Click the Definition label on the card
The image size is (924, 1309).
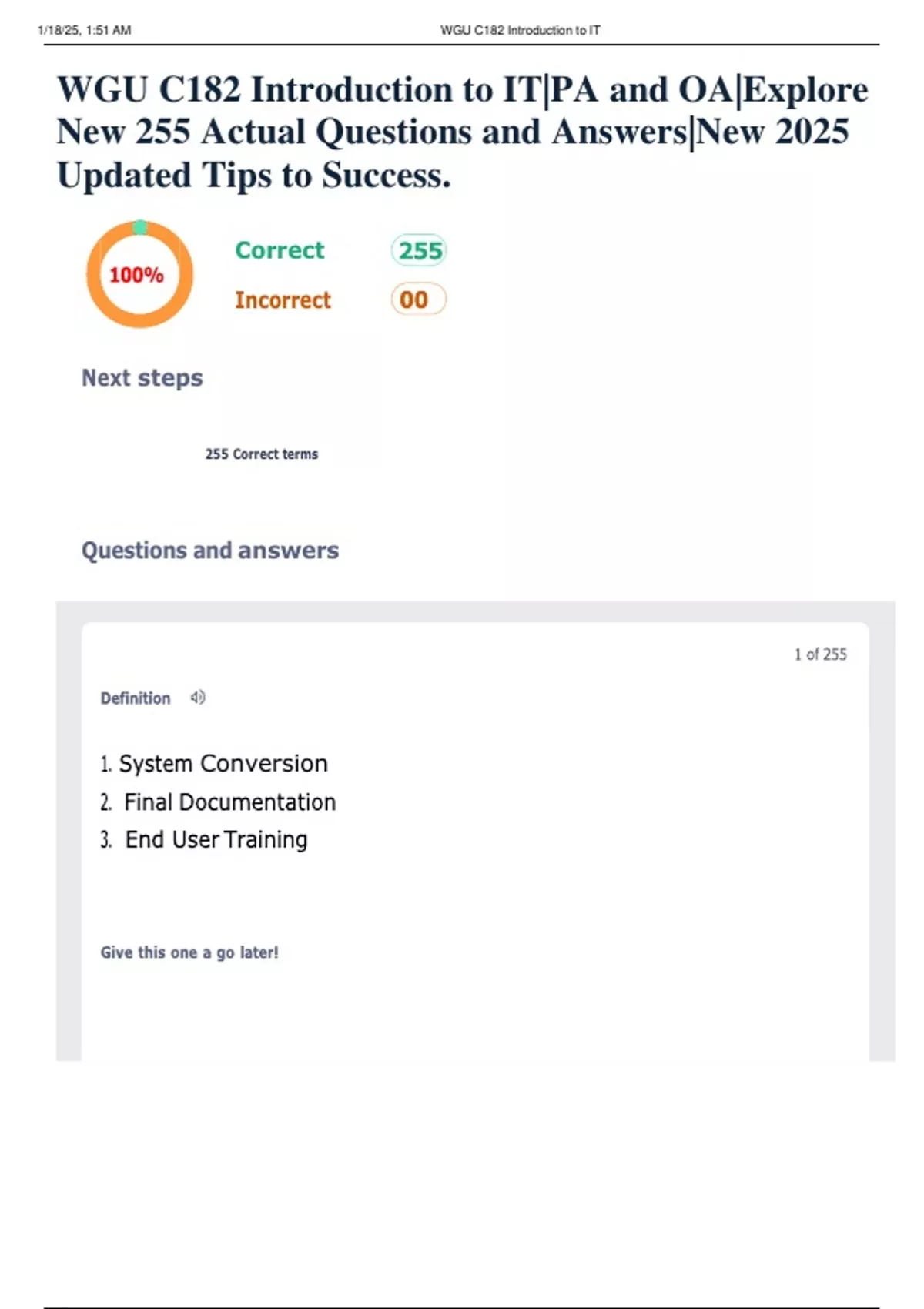[x=136, y=698]
